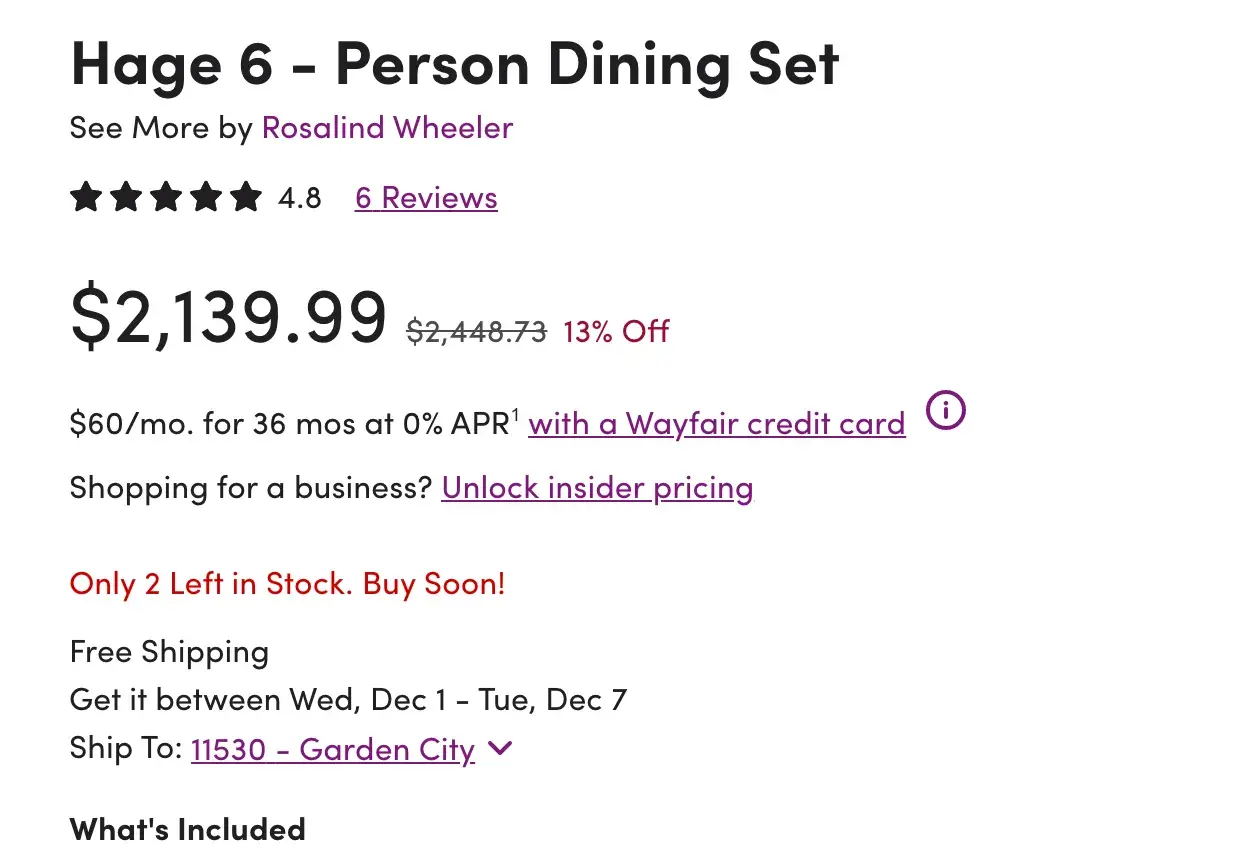Click the 4.8 rating number
The width and height of the screenshot is (1246, 866).
(300, 198)
